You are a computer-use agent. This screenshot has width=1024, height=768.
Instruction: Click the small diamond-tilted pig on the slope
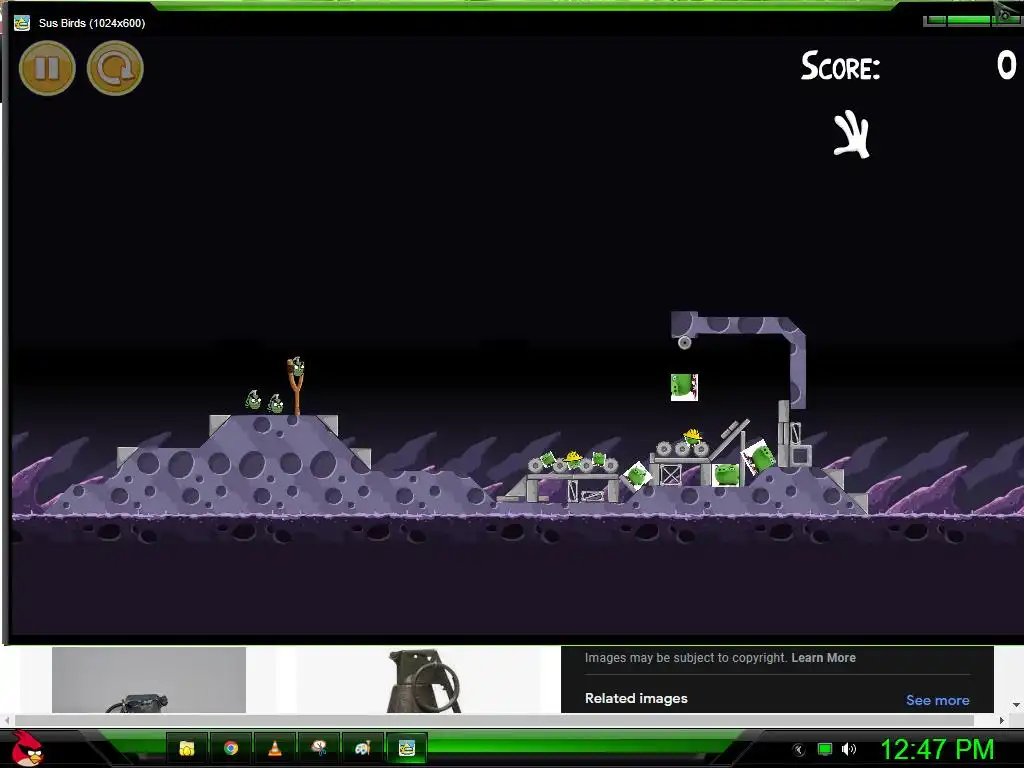click(637, 475)
